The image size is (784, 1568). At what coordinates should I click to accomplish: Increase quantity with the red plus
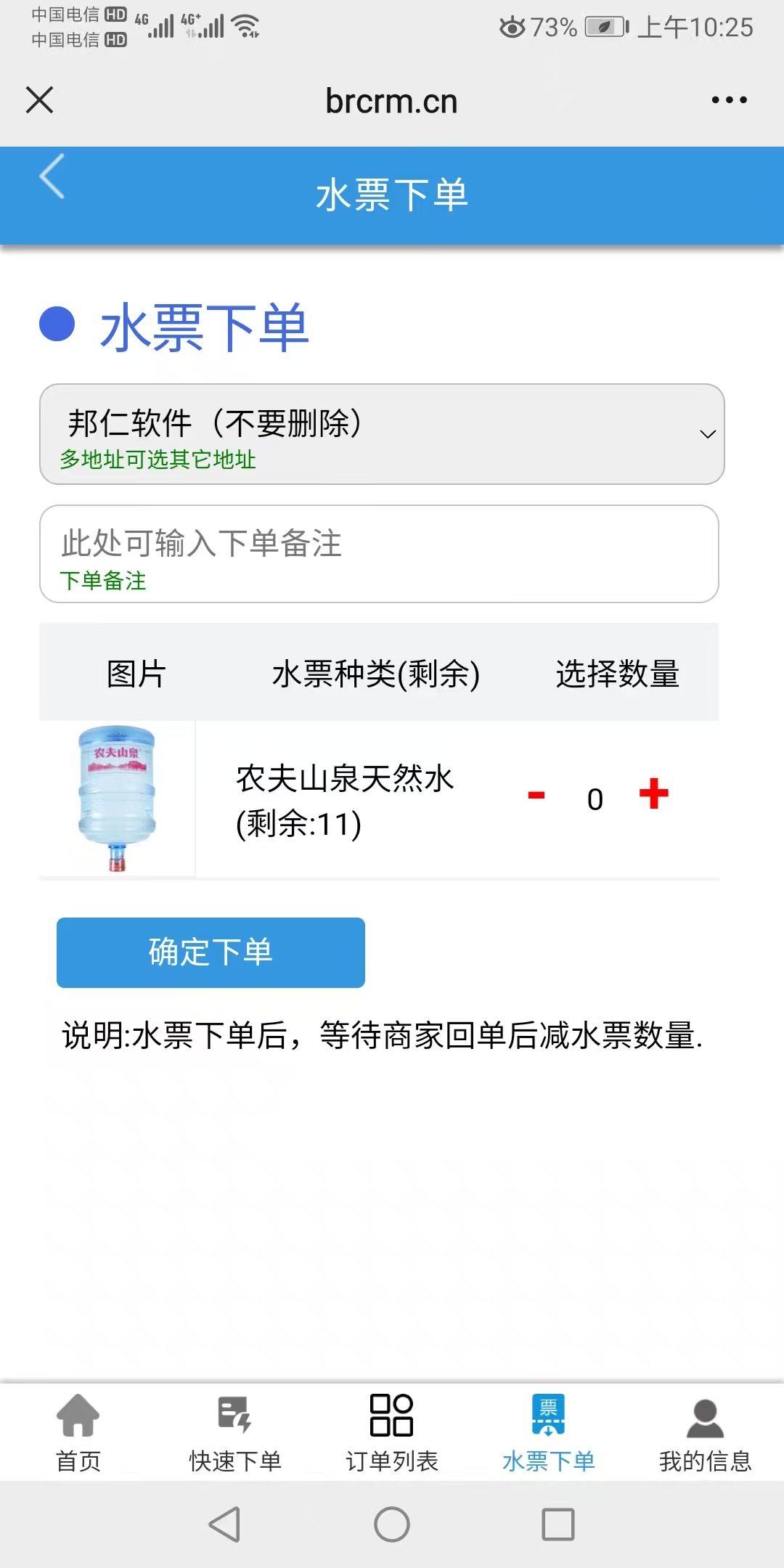pyautogui.click(x=654, y=793)
